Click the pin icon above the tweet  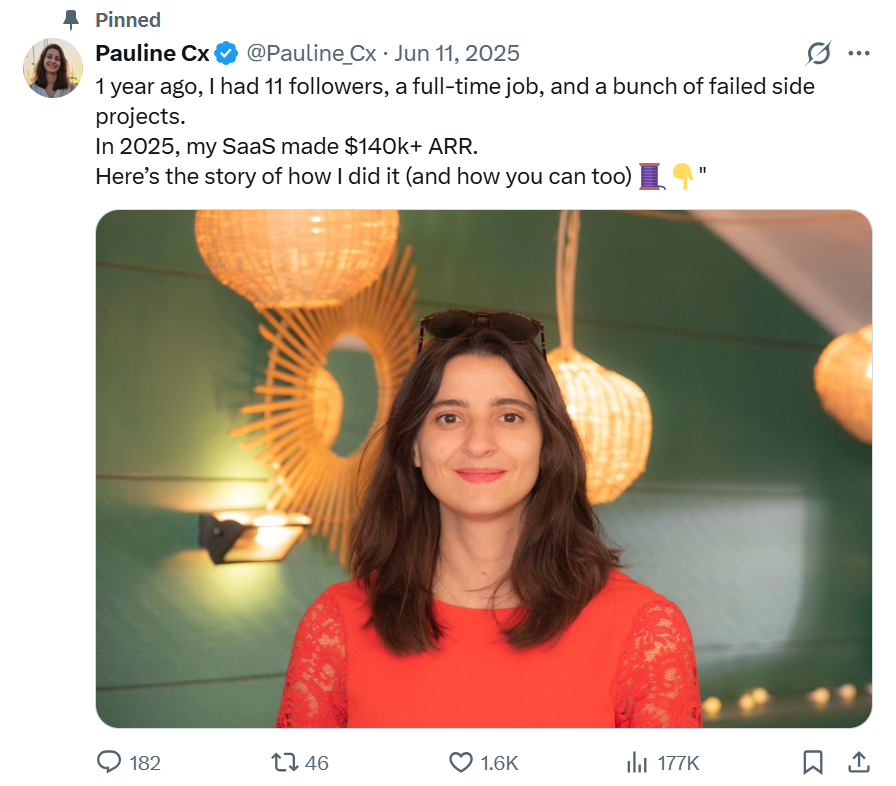68,18
